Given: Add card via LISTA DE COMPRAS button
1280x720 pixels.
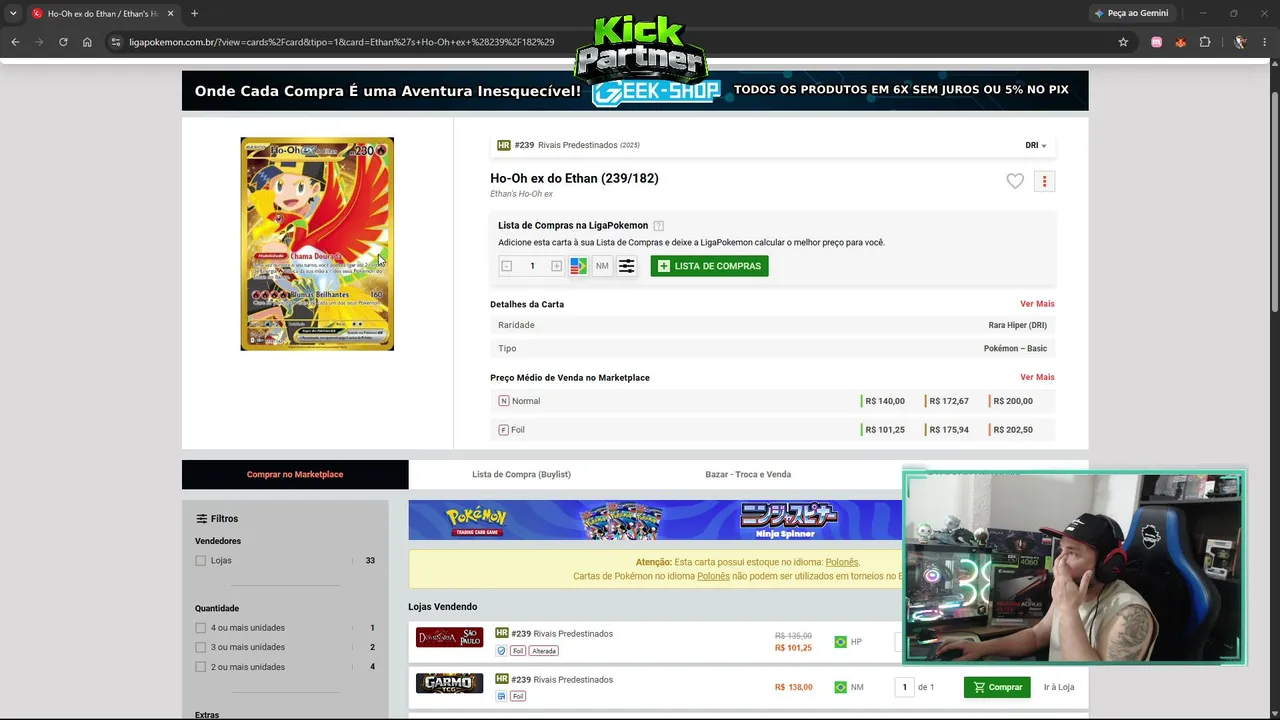Looking at the screenshot, I should point(709,266).
